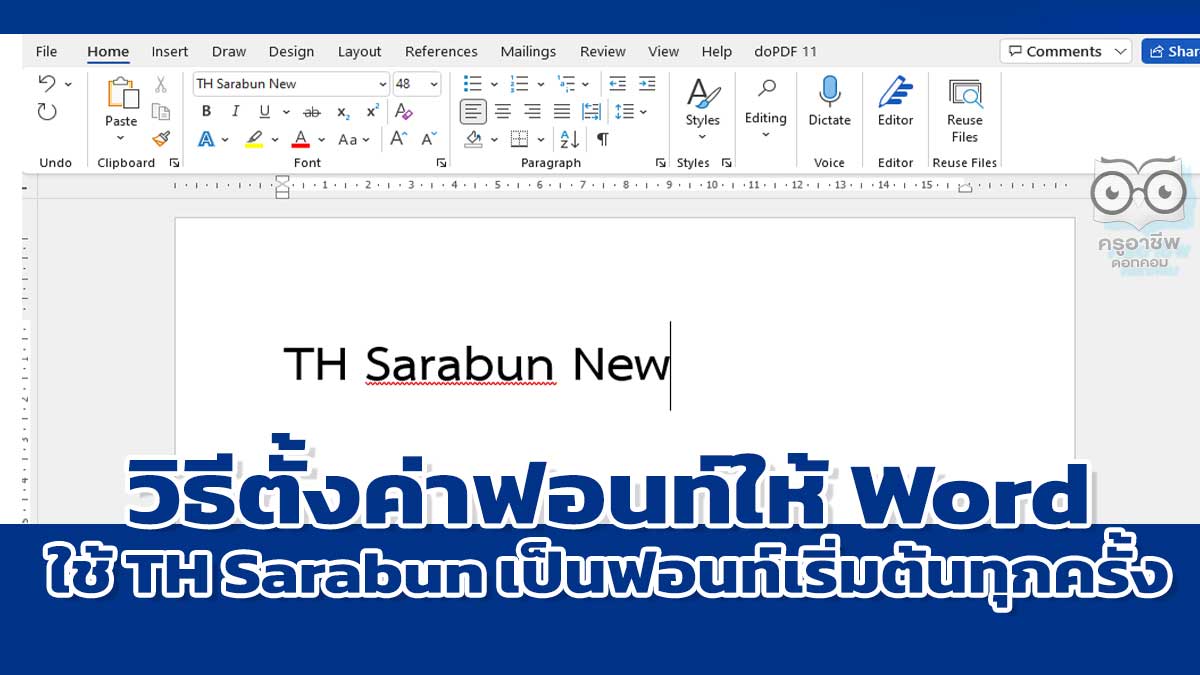
Task: Open the font name dropdown
Action: click(382, 84)
